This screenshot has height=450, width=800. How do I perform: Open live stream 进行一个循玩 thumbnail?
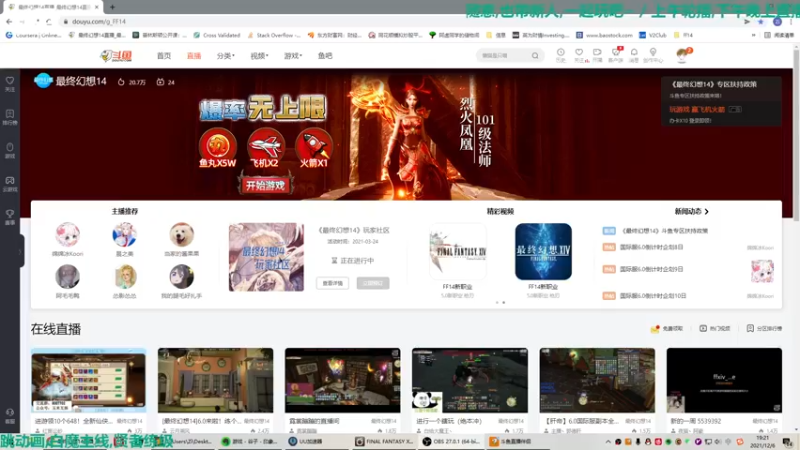pos(470,380)
